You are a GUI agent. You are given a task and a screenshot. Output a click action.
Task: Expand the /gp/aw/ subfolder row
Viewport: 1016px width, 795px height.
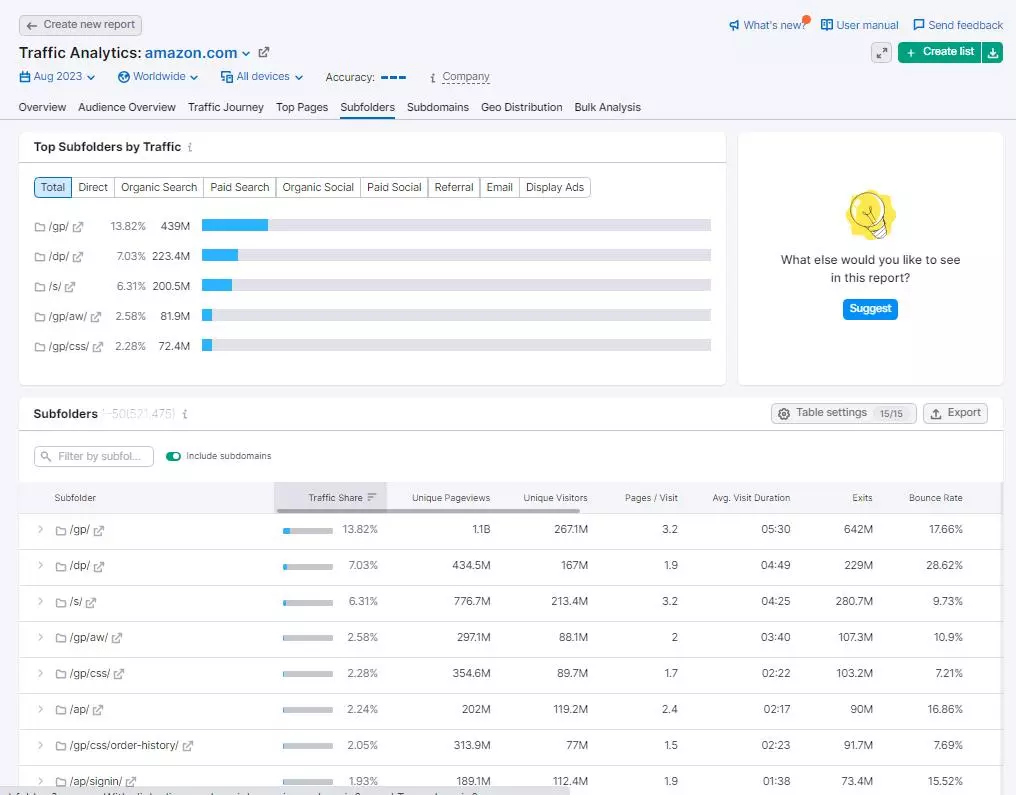coord(40,638)
